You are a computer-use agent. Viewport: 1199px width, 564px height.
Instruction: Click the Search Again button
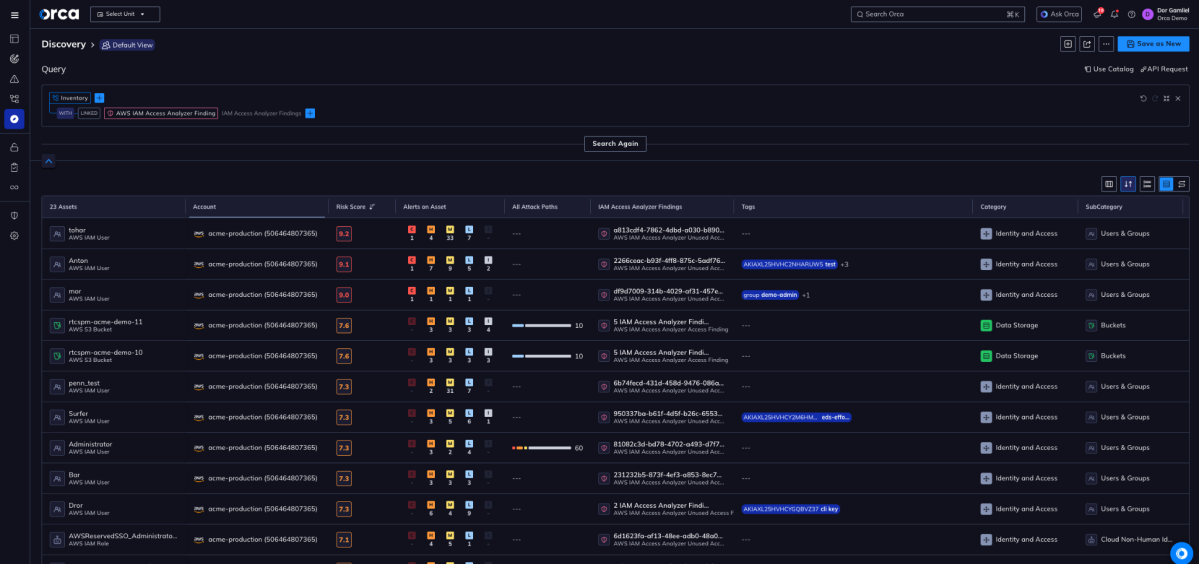[615, 144]
